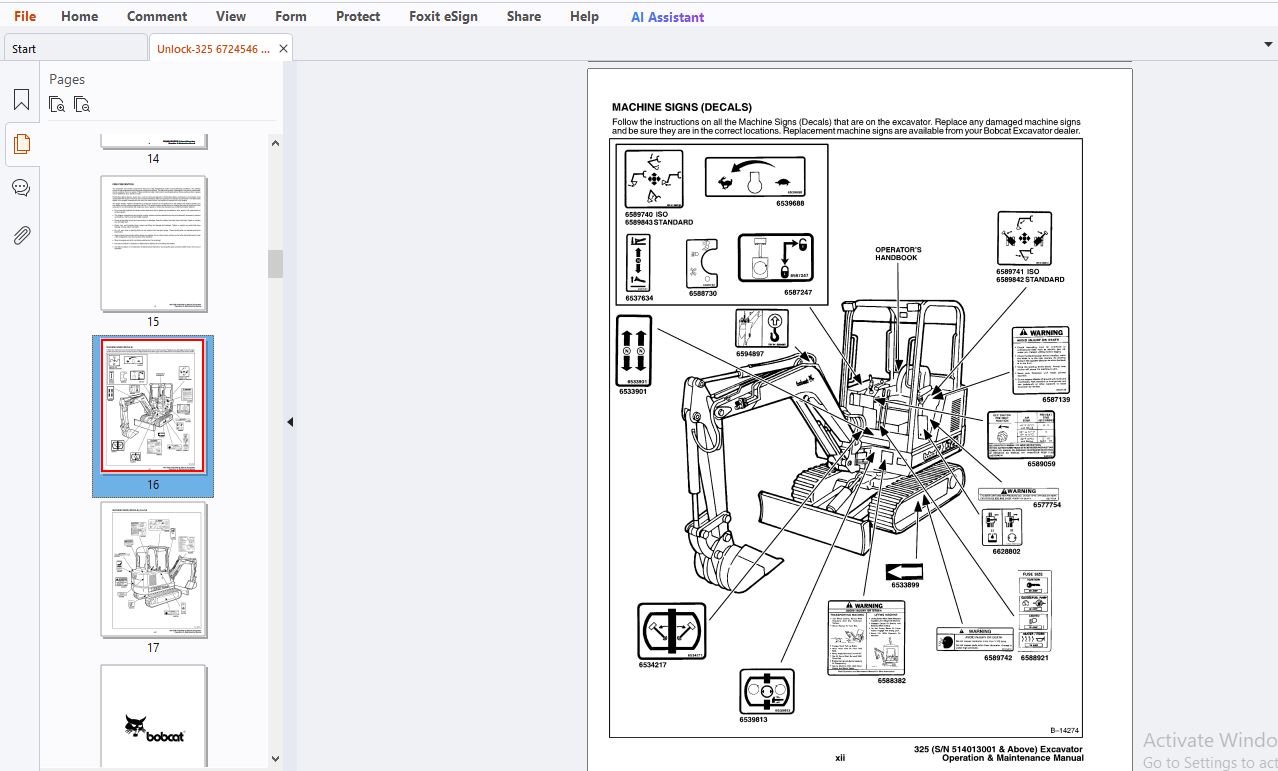Click the thumbnail panel scrollbar handle
This screenshot has width=1278, height=771.
(x=275, y=263)
